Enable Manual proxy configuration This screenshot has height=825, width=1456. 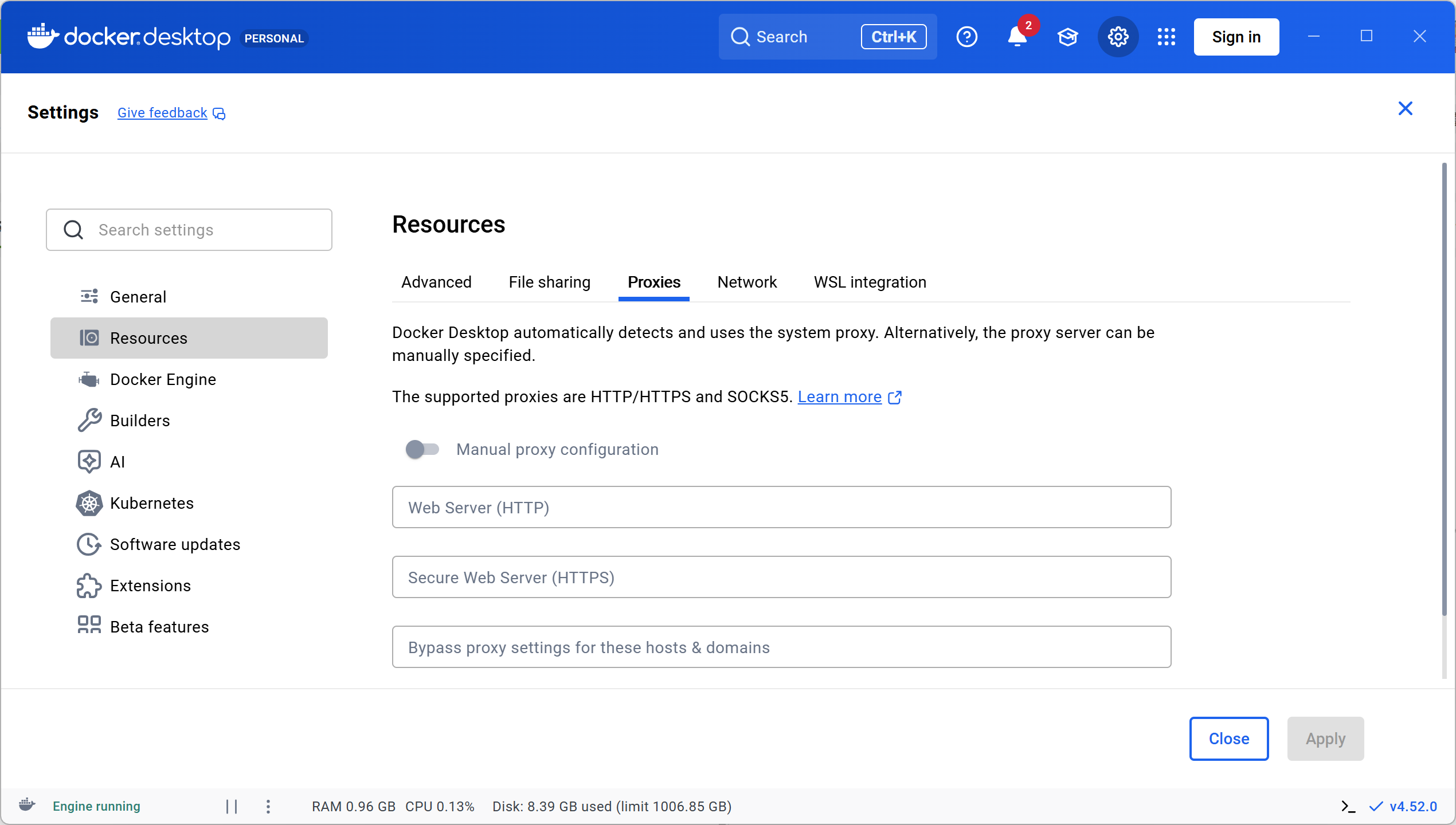(423, 449)
